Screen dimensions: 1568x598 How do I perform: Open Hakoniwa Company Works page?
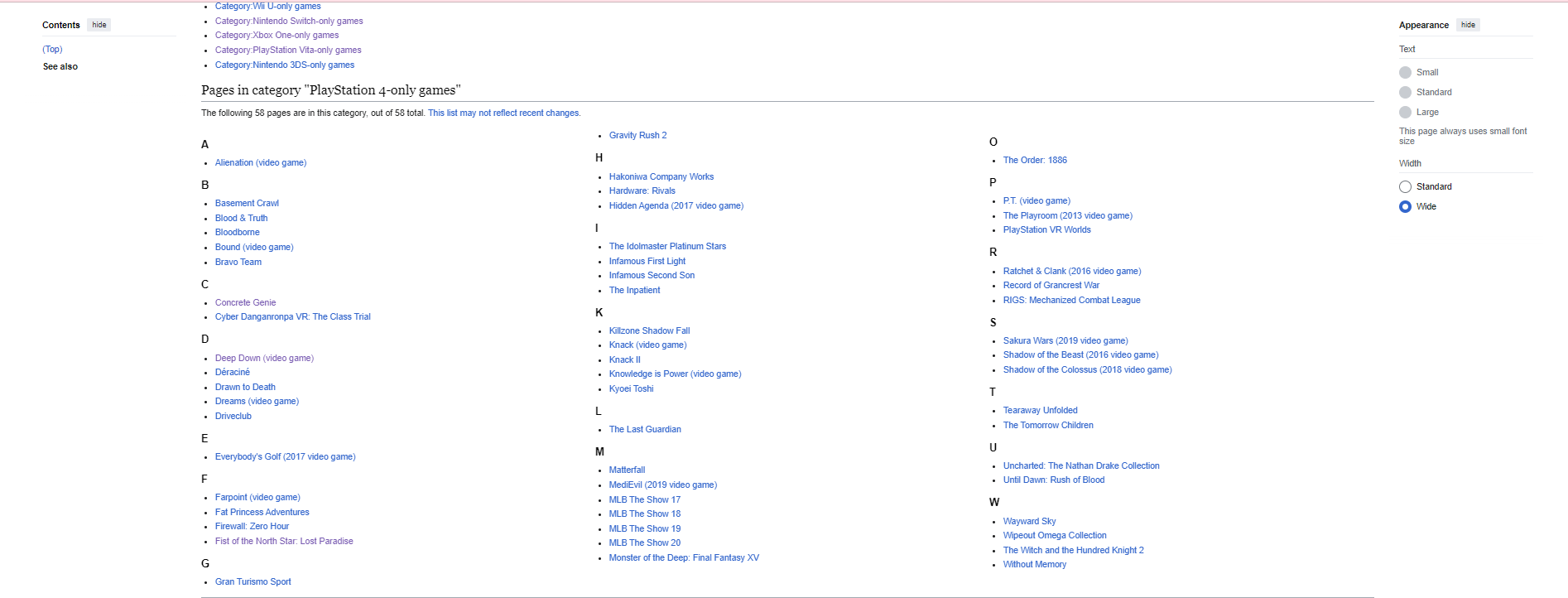(661, 176)
